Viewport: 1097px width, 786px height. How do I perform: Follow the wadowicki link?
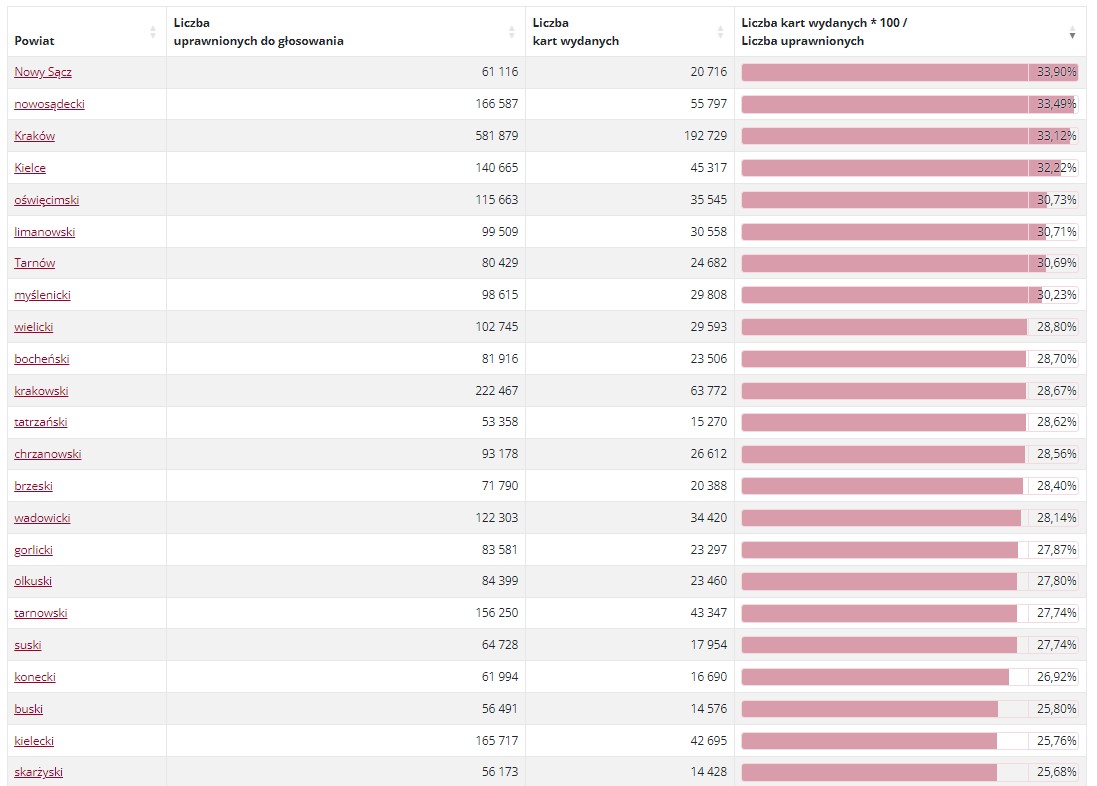(x=42, y=517)
